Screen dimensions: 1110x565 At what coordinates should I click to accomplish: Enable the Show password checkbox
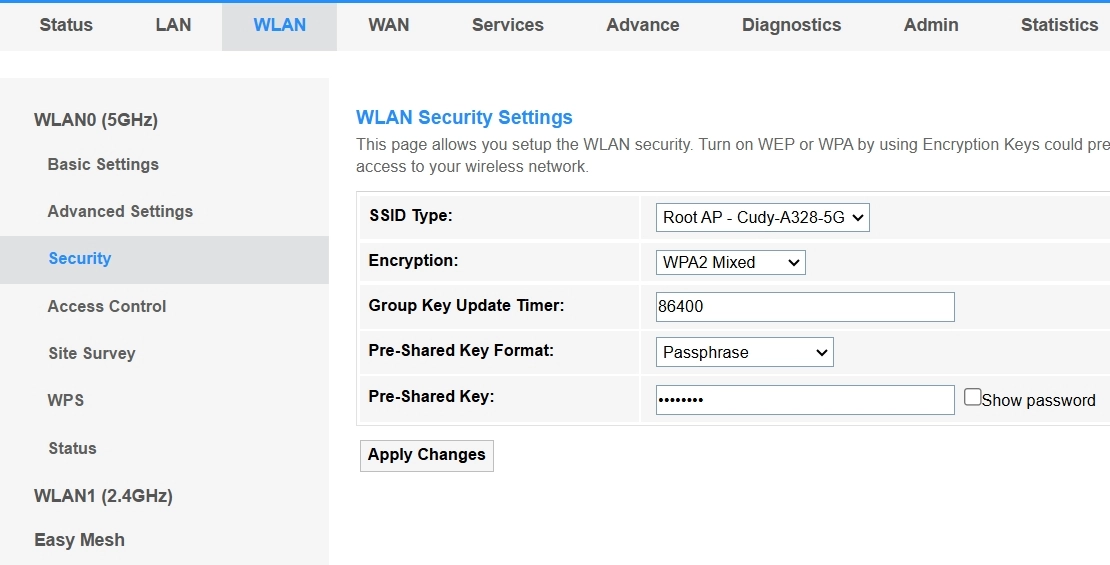tap(973, 398)
